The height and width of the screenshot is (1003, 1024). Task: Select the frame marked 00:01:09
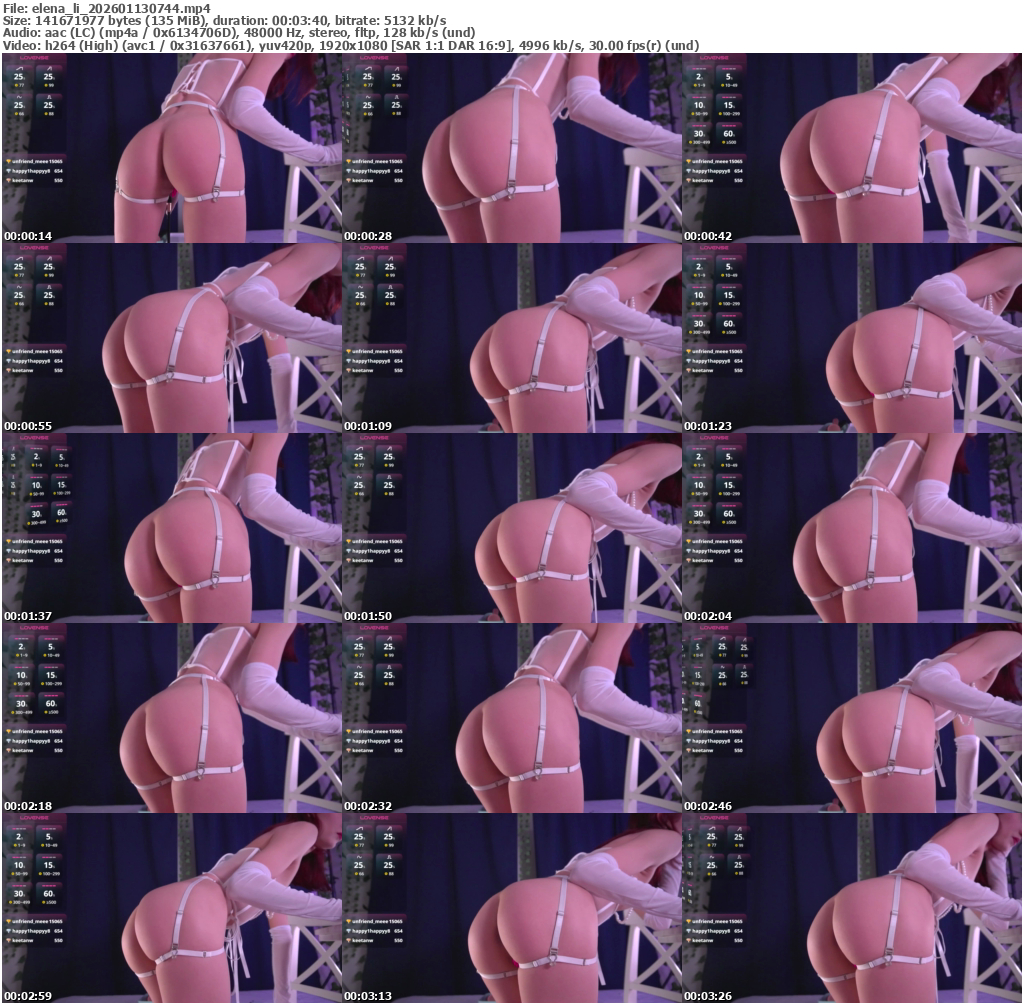tap(512, 338)
